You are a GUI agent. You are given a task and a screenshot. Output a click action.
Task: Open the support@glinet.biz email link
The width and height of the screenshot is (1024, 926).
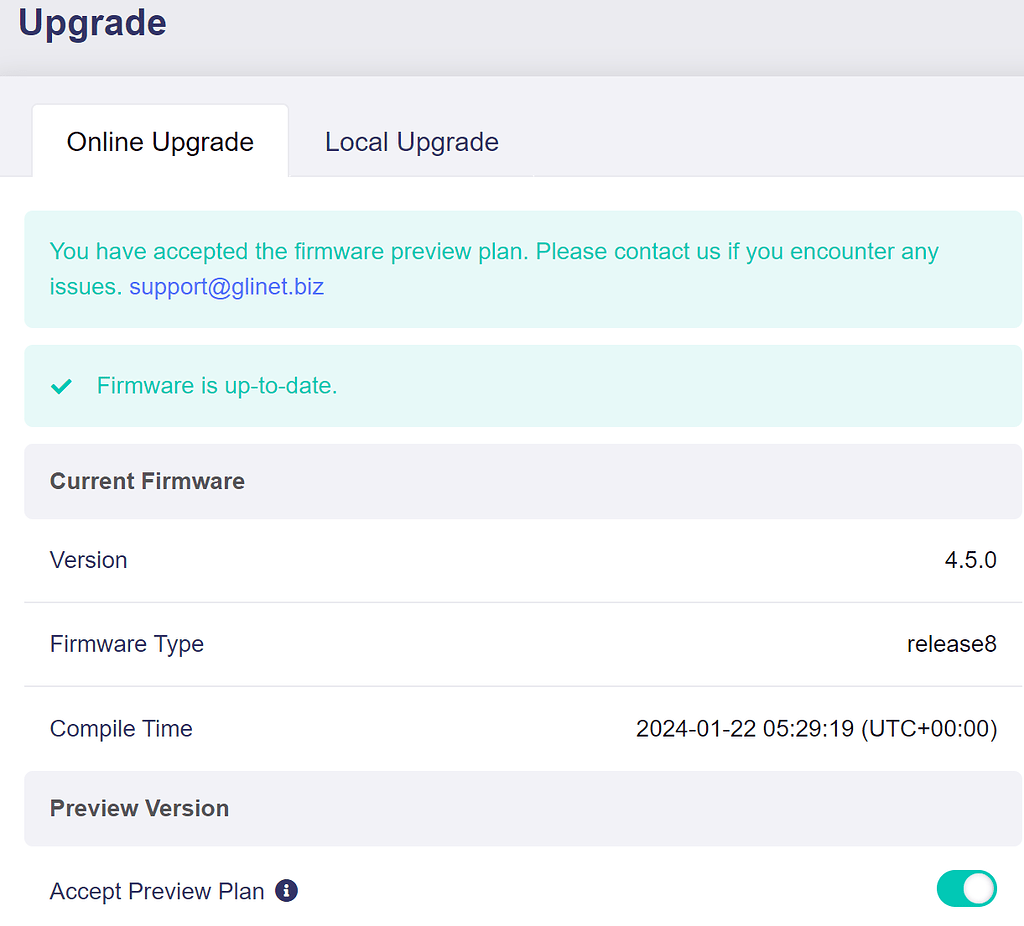[226, 287]
